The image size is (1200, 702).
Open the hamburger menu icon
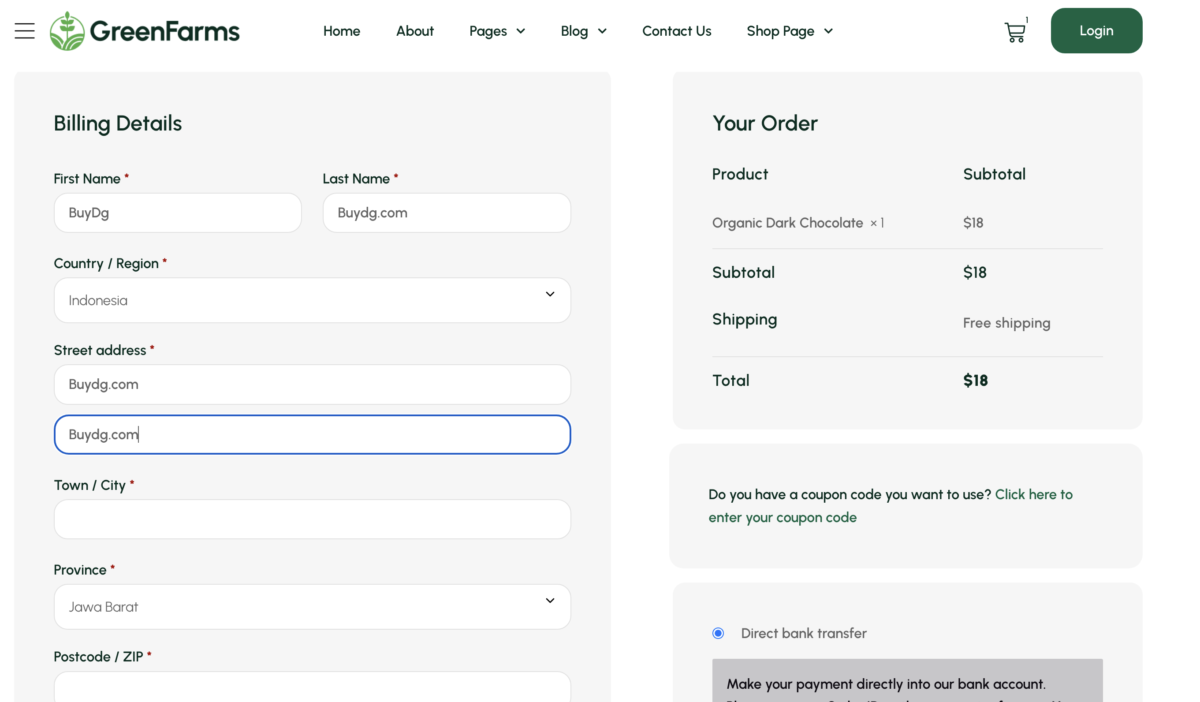(25, 30)
